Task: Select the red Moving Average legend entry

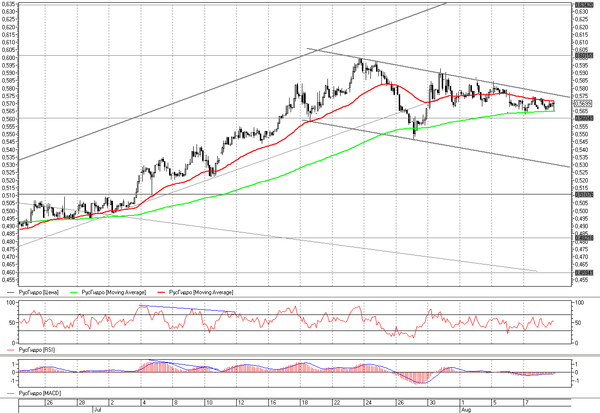Action: [196, 292]
